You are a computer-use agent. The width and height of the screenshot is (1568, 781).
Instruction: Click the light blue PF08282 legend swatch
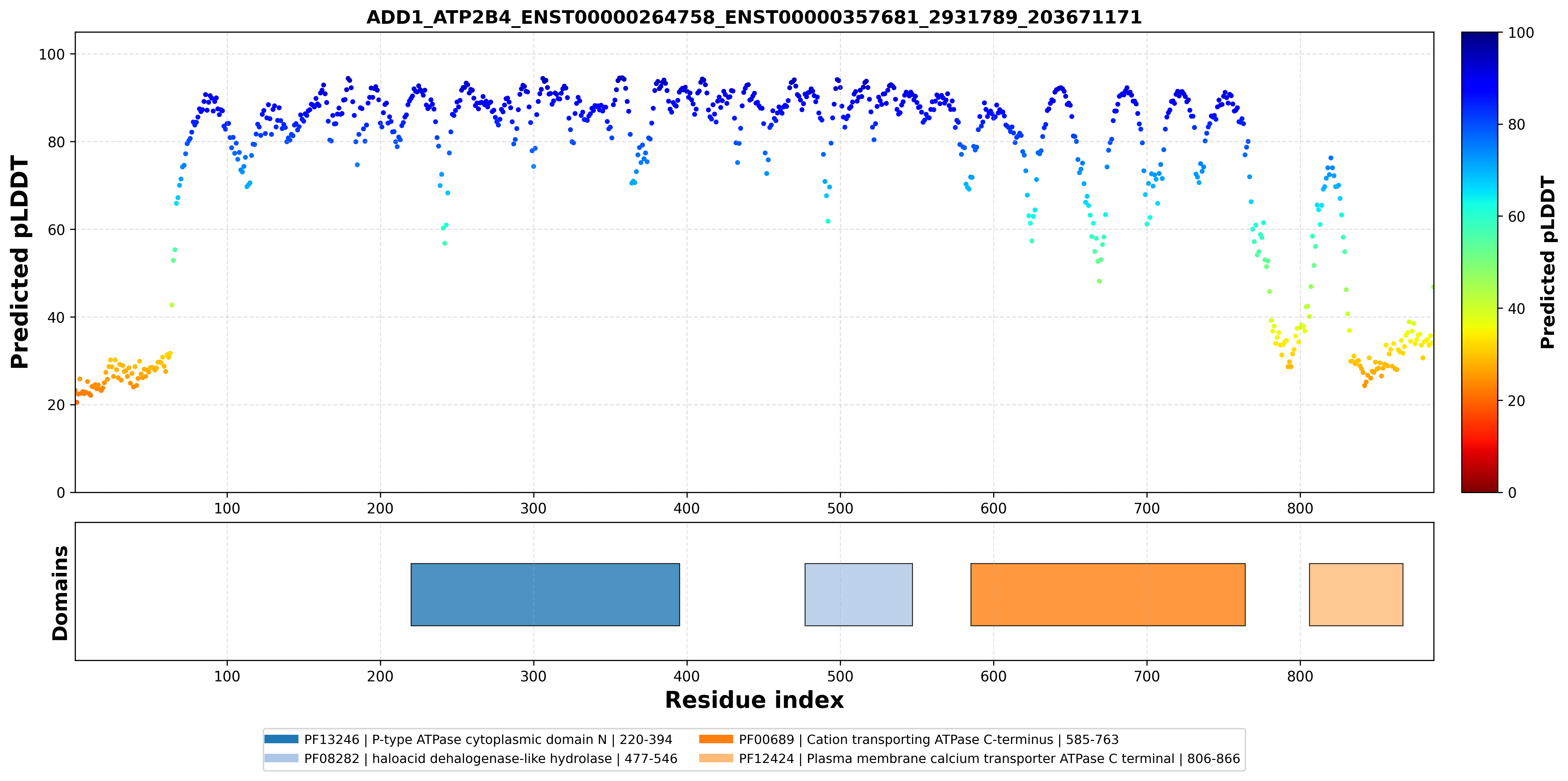click(281, 758)
